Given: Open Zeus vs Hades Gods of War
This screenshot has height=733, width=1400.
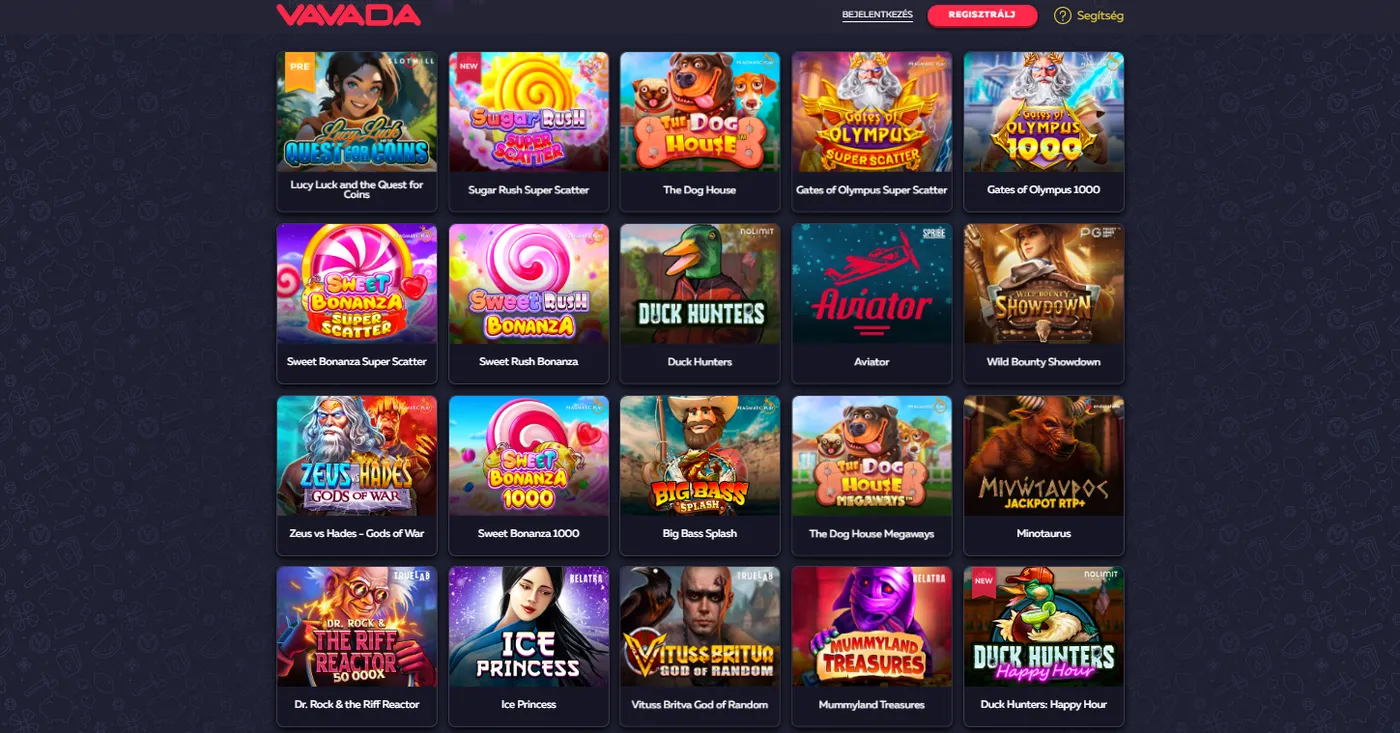Looking at the screenshot, I should coord(357,476).
